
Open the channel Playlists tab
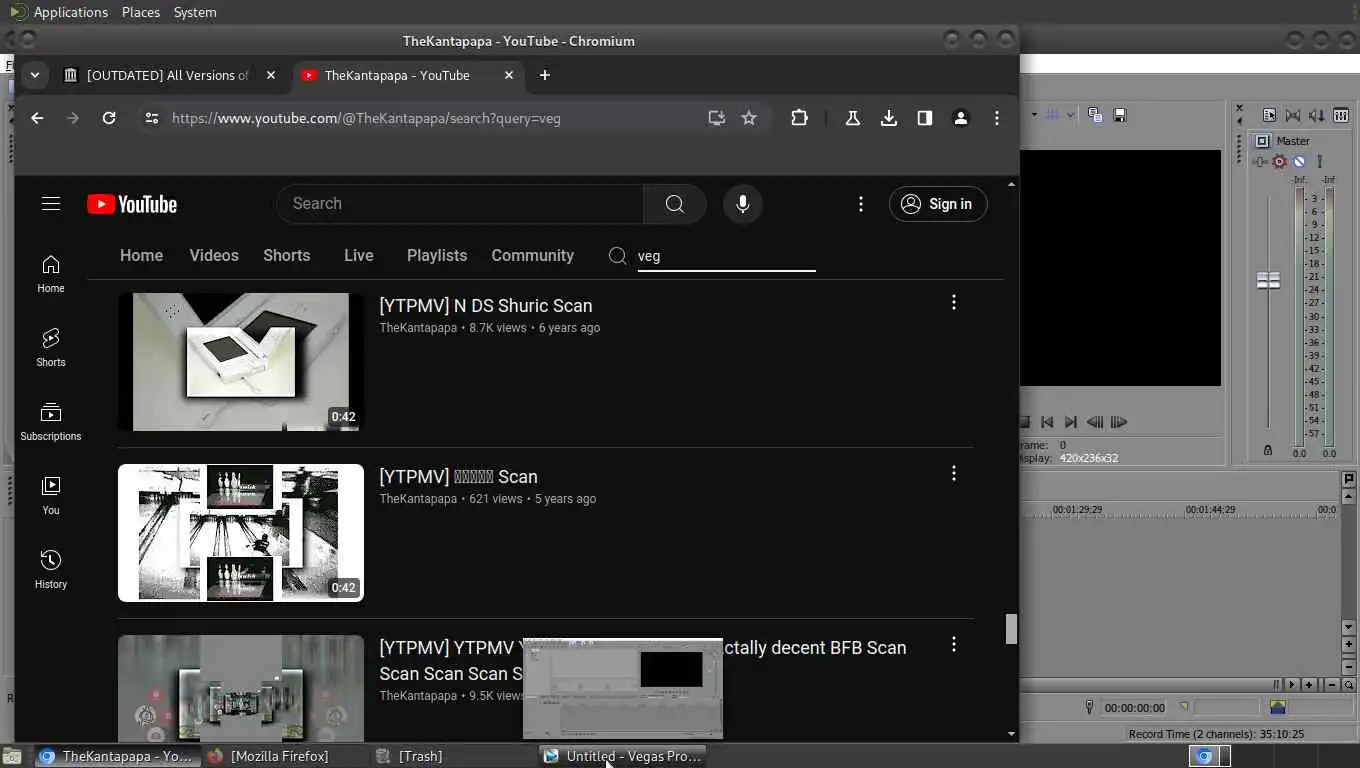pyautogui.click(x=437, y=256)
